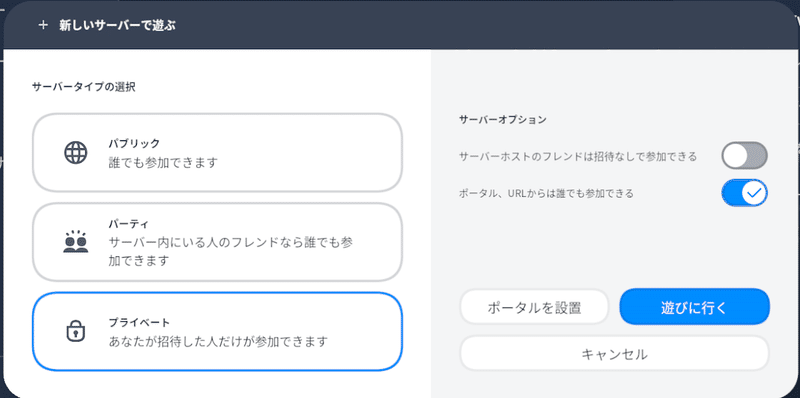Turn off the ポータル、URL join toggle

[x=744, y=192]
